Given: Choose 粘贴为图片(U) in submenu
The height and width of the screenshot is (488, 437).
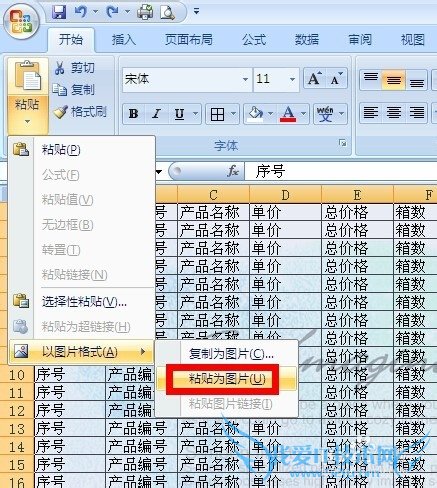Looking at the screenshot, I should tap(227, 379).
